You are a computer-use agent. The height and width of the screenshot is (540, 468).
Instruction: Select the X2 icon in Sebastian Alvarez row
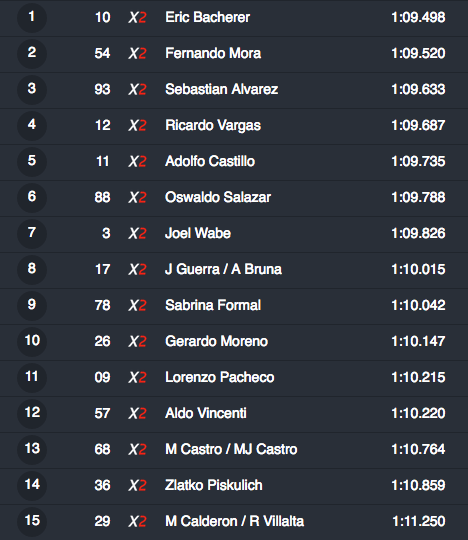pyautogui.click(x=137, y=90)
